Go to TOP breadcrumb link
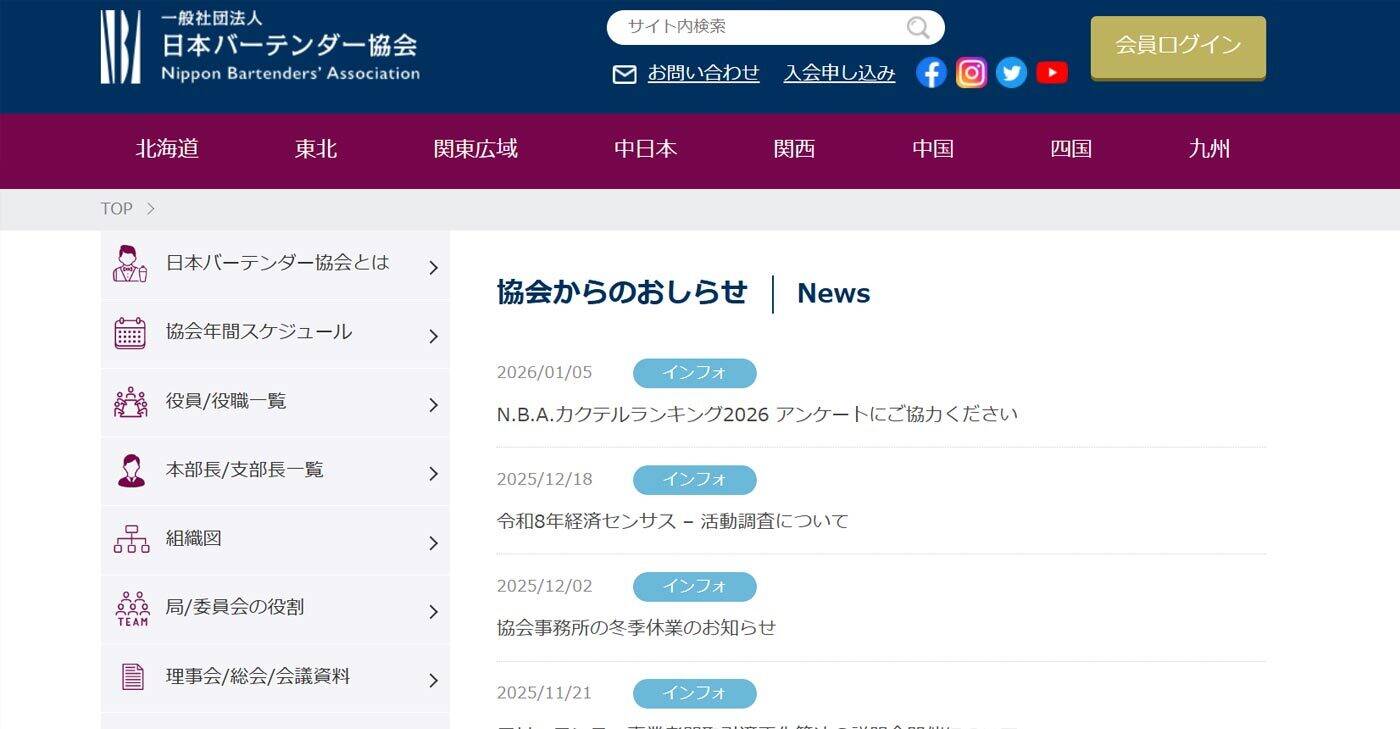1400x729 pixels. click(116, 209)
